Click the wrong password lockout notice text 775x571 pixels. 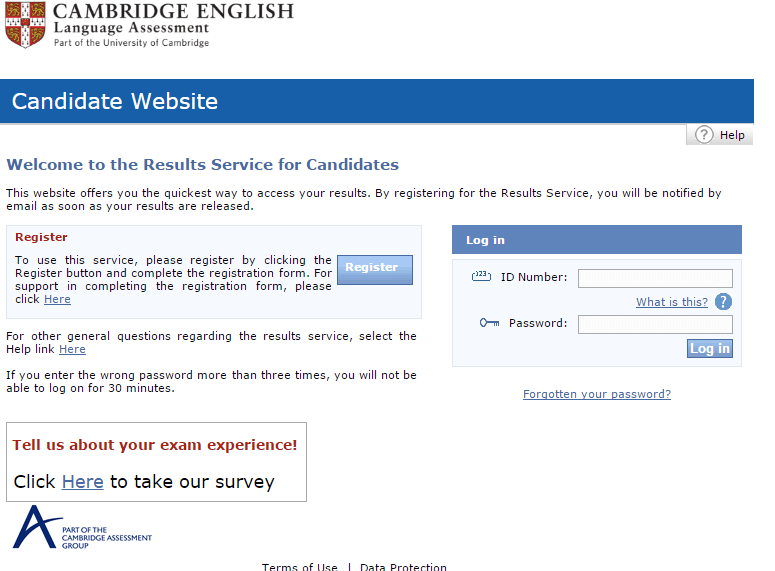[211, 382]
